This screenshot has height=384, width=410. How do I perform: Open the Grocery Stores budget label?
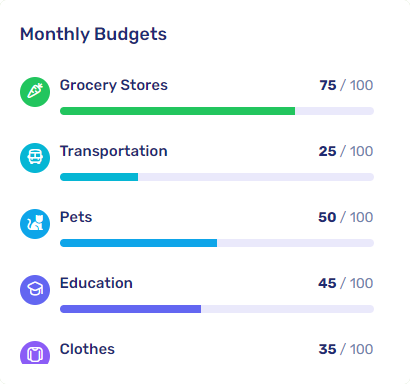(114, 85)
